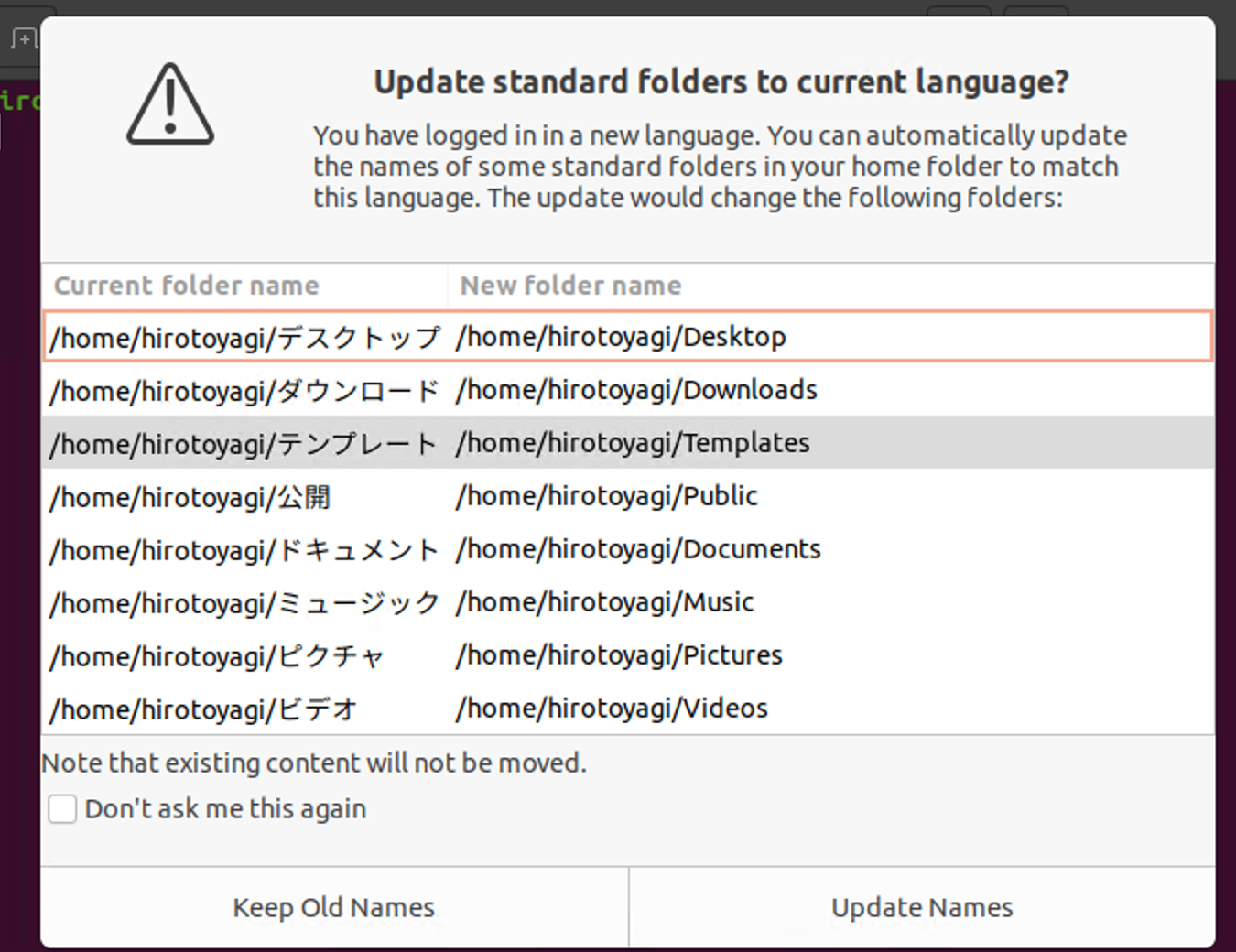Click the warning triangle icon
Viewport: 1236px width, 952px height.
pos(170,104)
